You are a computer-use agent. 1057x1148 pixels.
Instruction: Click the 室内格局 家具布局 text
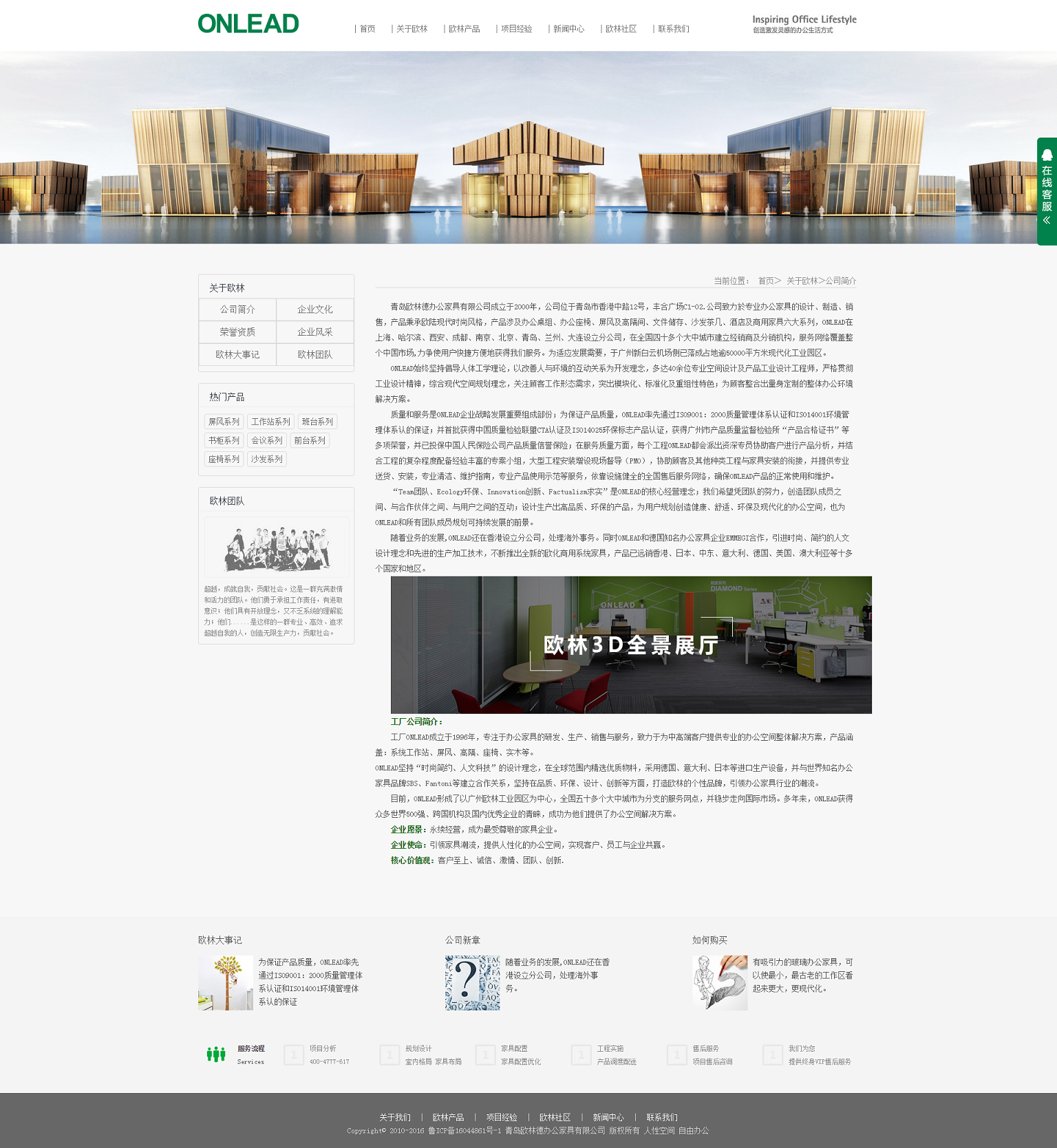pos(434,1062)
